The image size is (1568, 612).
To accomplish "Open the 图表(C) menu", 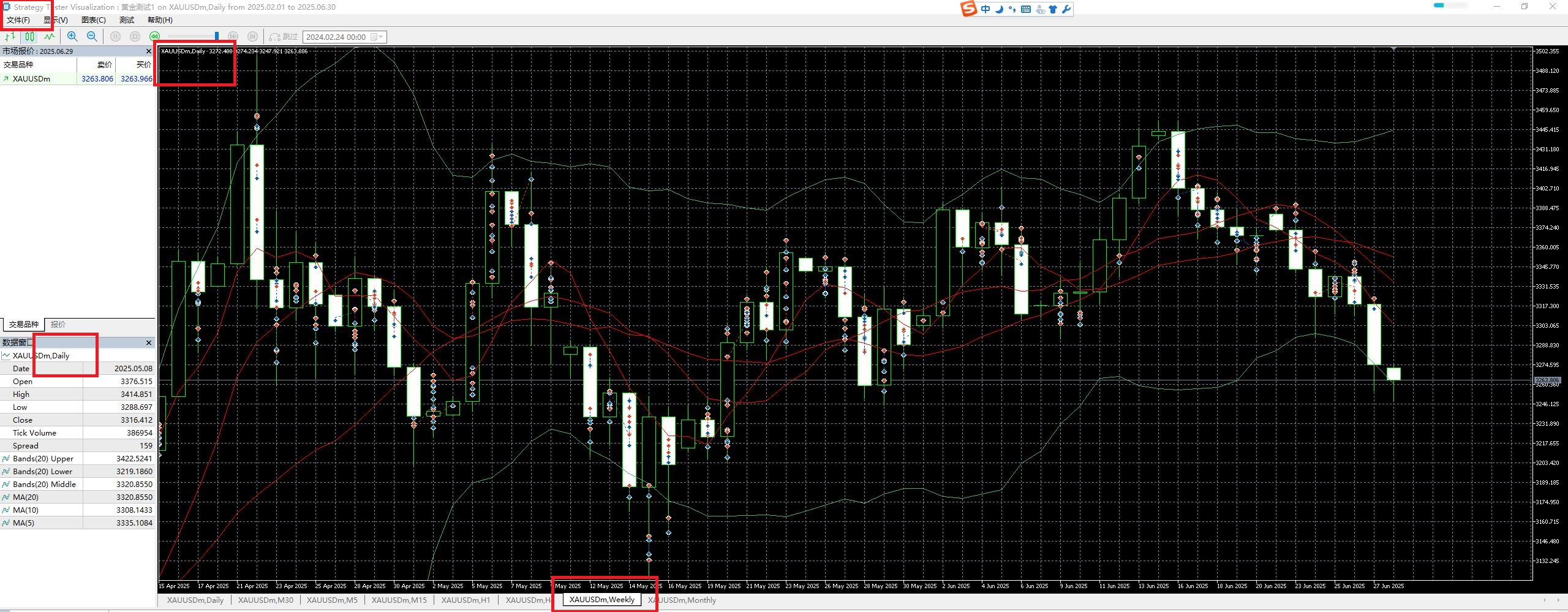I will click(x=94, y=20).
